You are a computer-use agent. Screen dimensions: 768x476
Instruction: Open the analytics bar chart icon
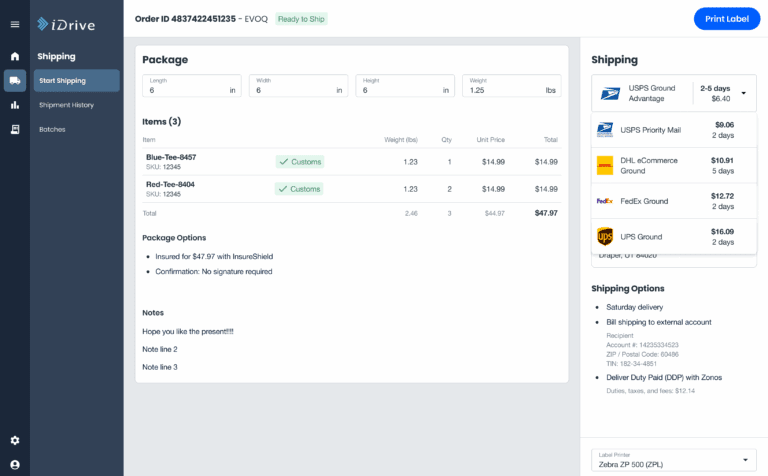[14, 105]
